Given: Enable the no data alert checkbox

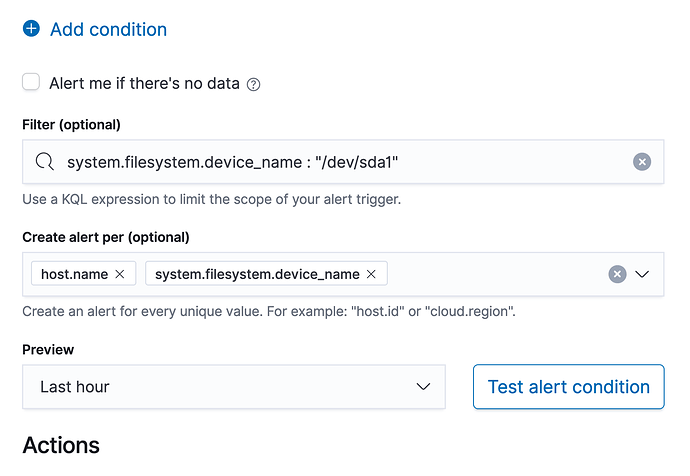Looking at the screenshot, I should point(32,83).
